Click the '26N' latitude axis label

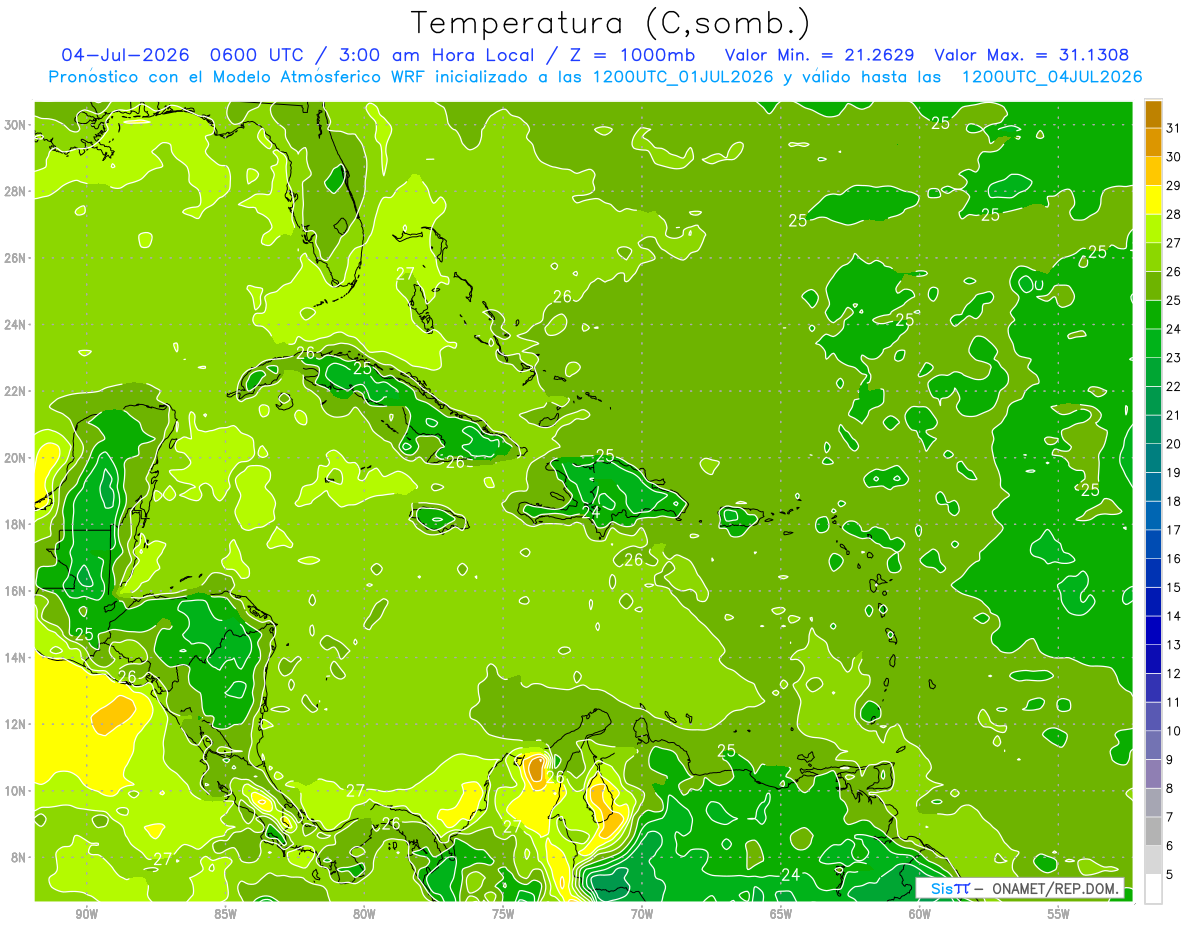(x=17, y=258)
